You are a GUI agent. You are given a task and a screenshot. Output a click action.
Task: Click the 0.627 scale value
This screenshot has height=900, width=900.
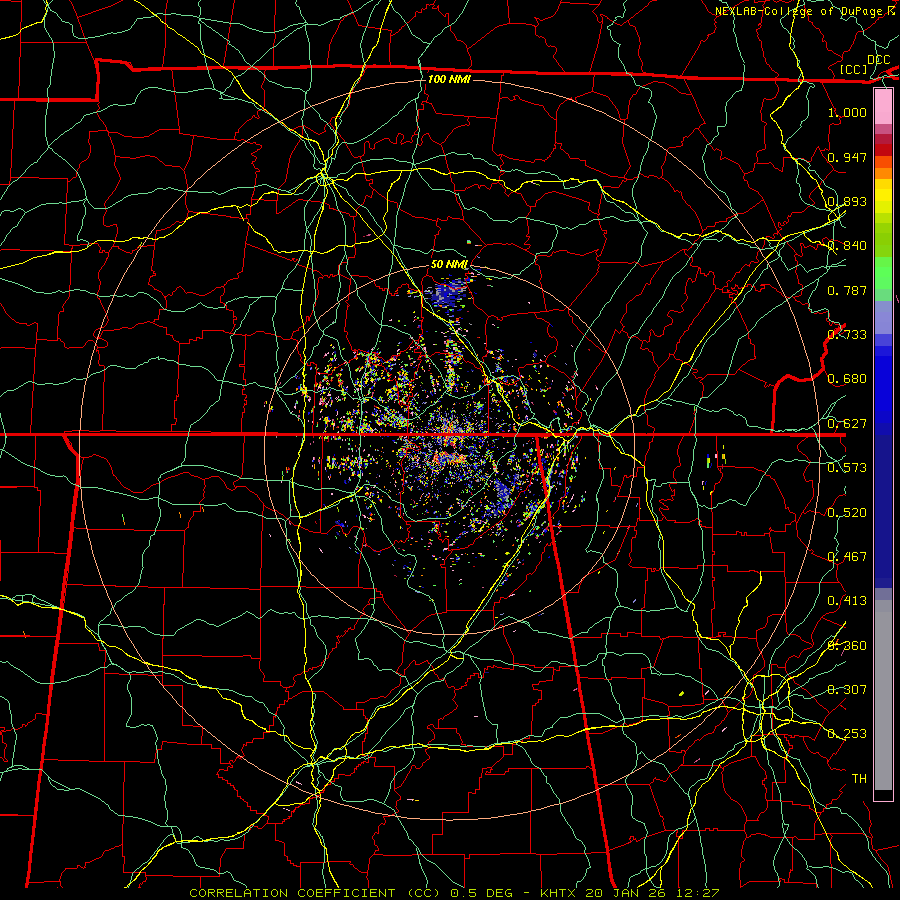pos(847,424)
